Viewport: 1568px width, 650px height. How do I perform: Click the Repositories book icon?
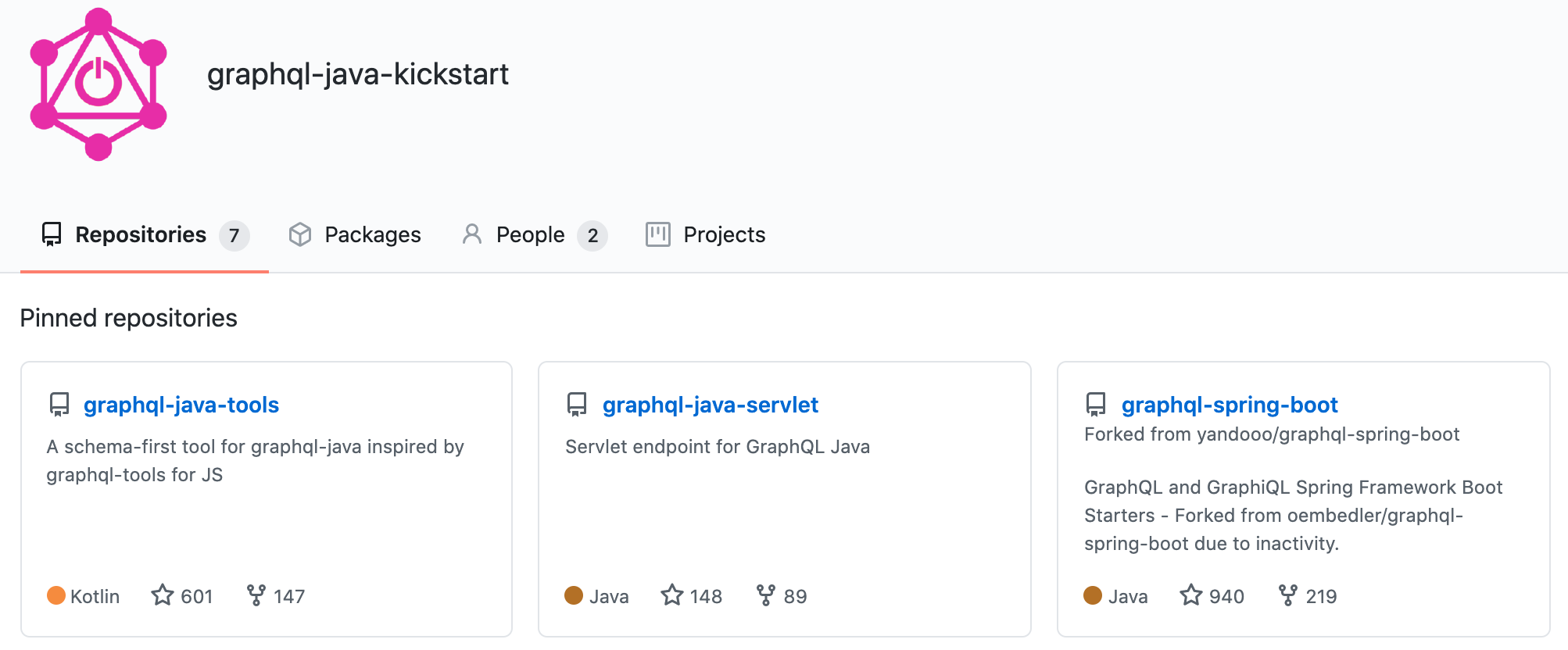[x=52, y=234]
